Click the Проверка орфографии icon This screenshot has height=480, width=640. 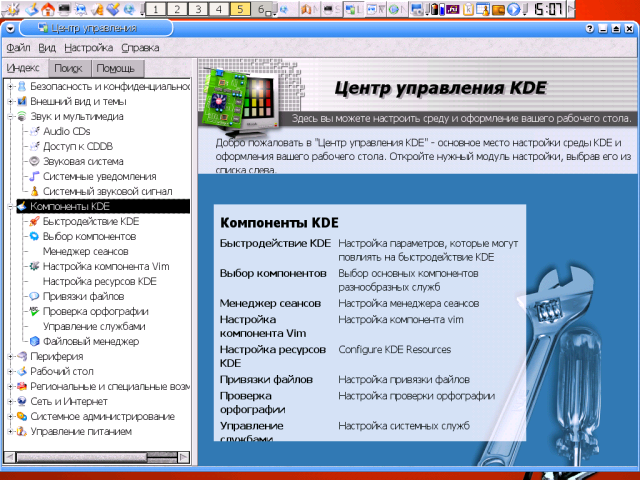tap(35, 311)
